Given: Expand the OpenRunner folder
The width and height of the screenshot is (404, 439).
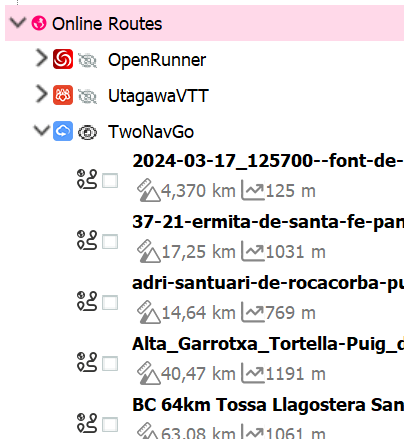Looking at the screenshot, I should (42, 58).
